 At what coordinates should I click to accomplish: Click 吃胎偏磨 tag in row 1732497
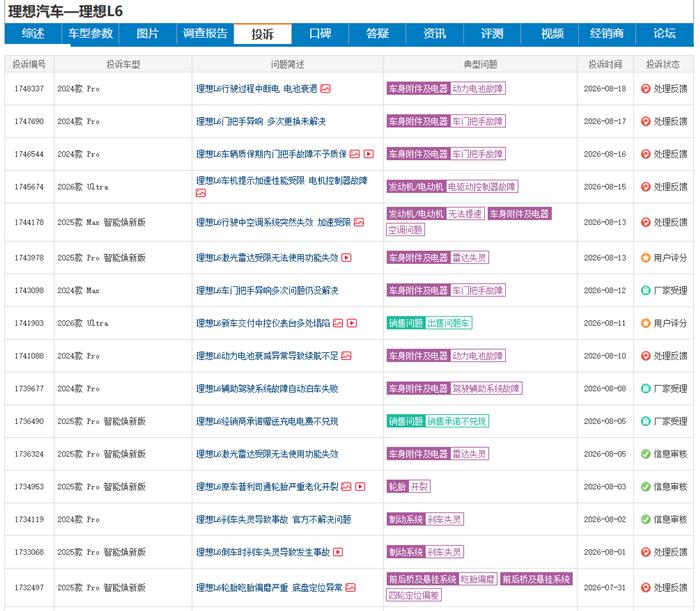click(478, 579)
